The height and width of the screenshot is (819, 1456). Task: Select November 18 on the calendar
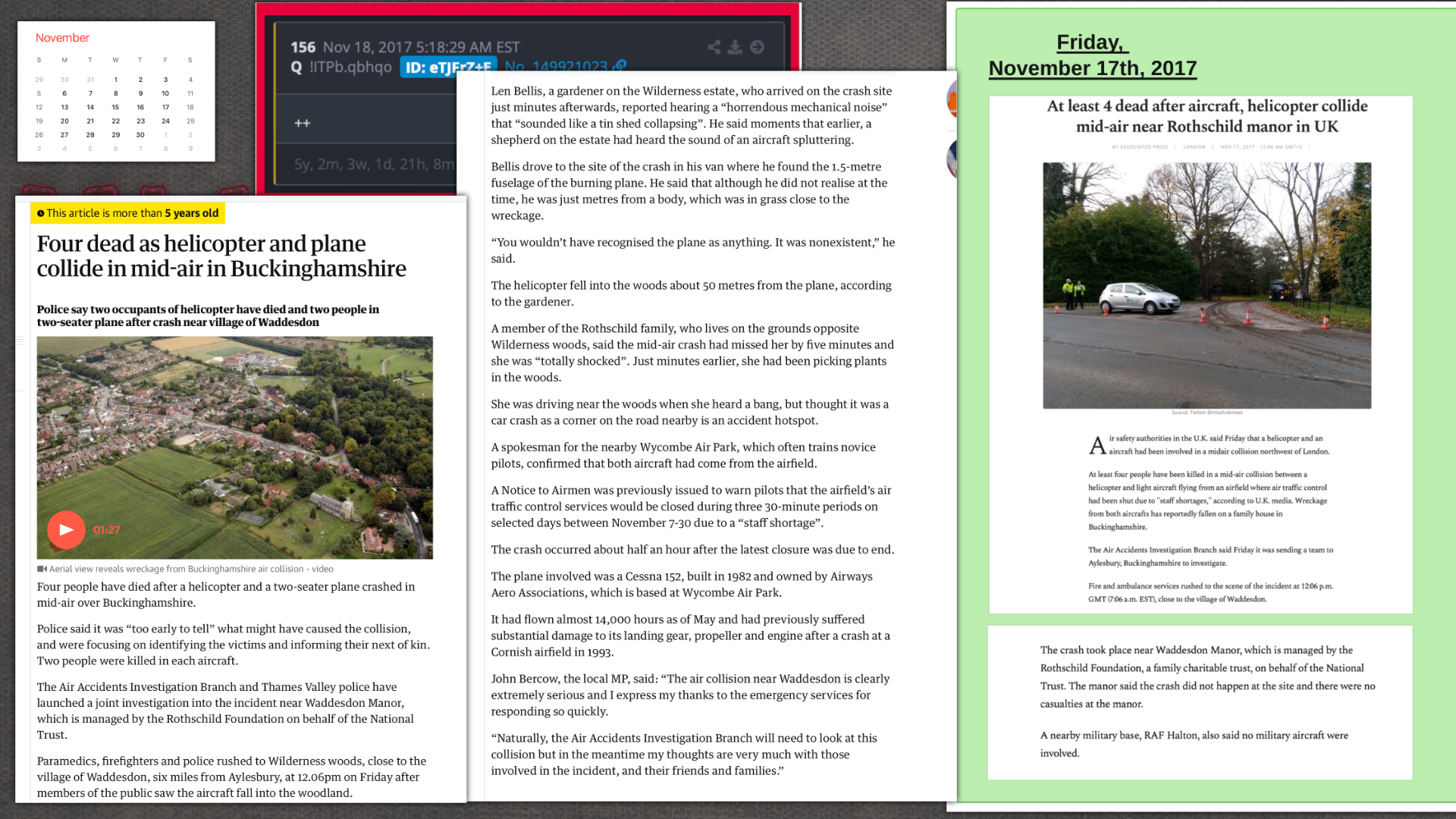(x=190, y=107)
